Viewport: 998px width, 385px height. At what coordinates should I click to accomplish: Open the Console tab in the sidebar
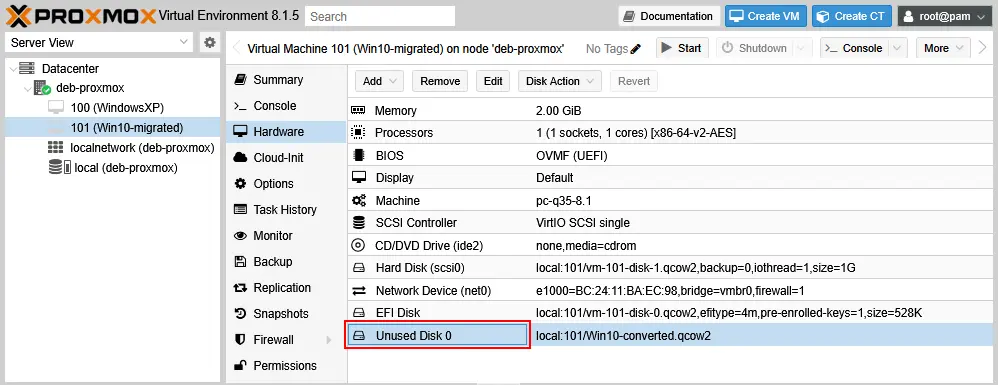click(286, 106)
